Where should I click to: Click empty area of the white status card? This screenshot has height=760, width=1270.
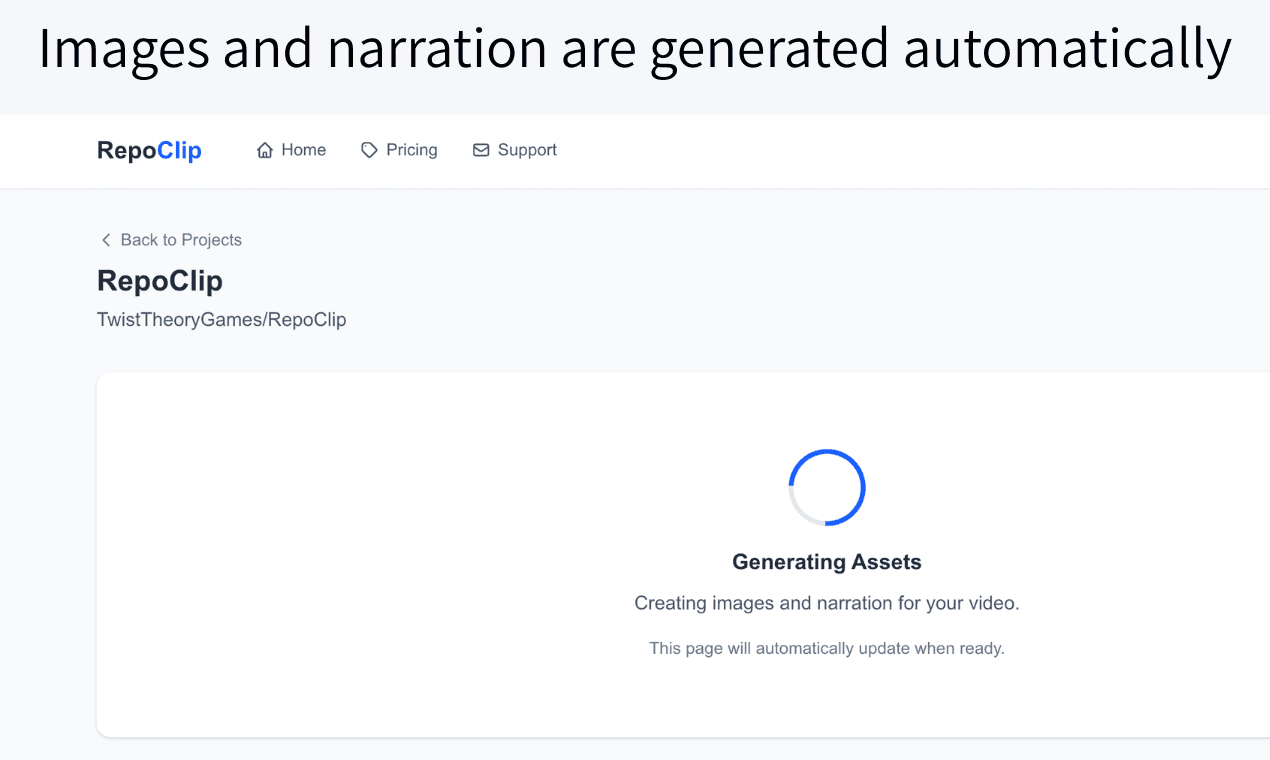[350, 550]
